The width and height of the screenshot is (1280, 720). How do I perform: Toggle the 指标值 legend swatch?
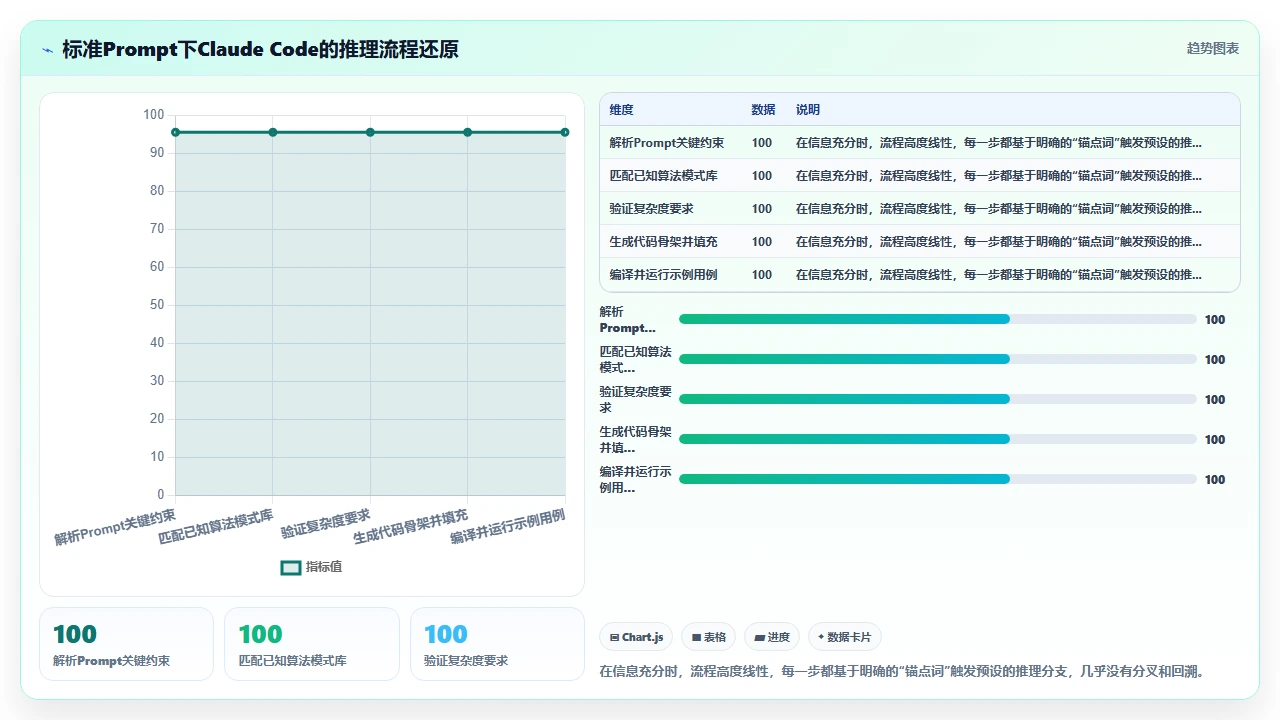point(291,567)
